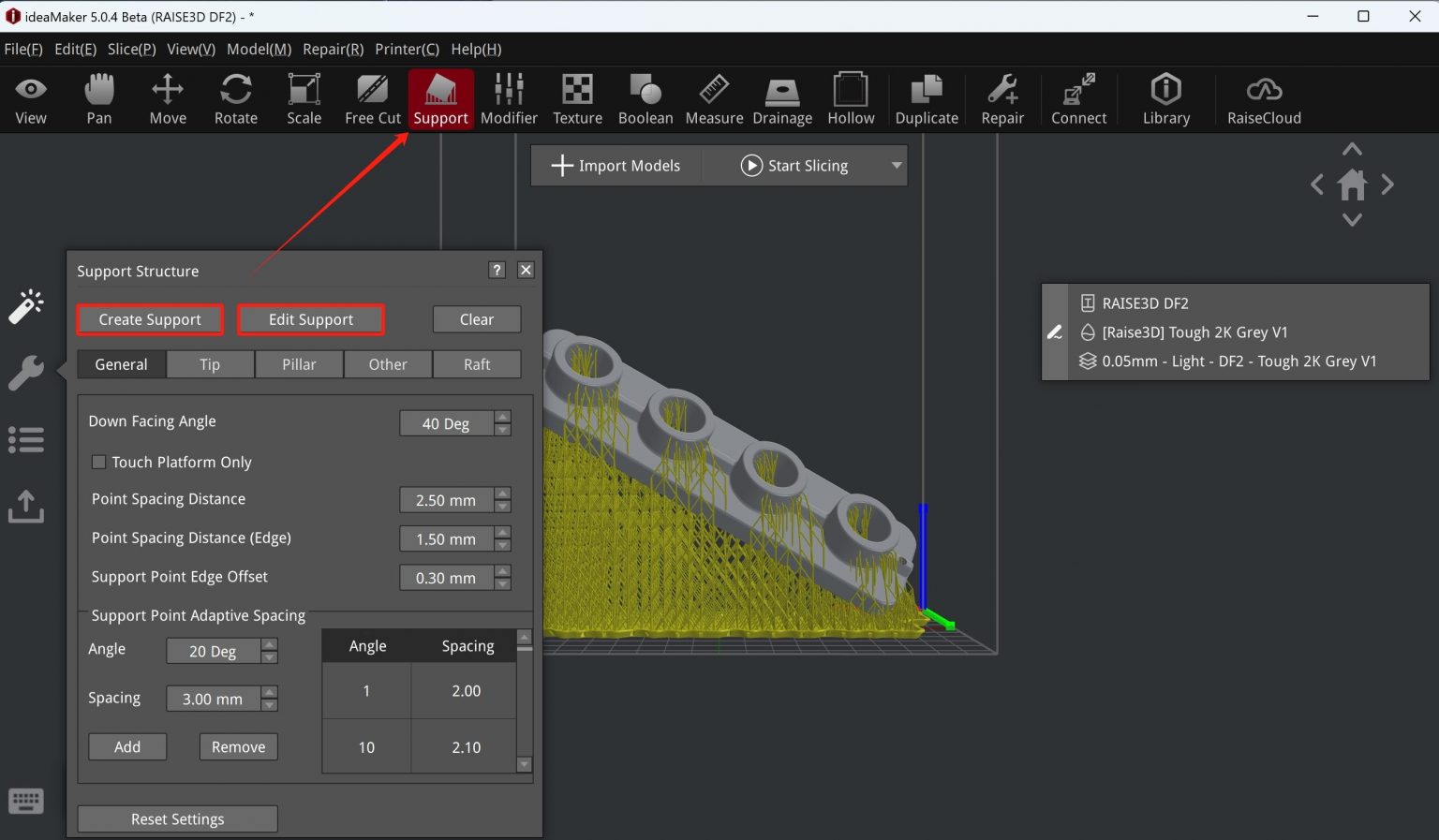Open RaiseCloud from the toolbar
Image resolution: width=1439 pixels, height=840 pixels.
coord(1263,98)
